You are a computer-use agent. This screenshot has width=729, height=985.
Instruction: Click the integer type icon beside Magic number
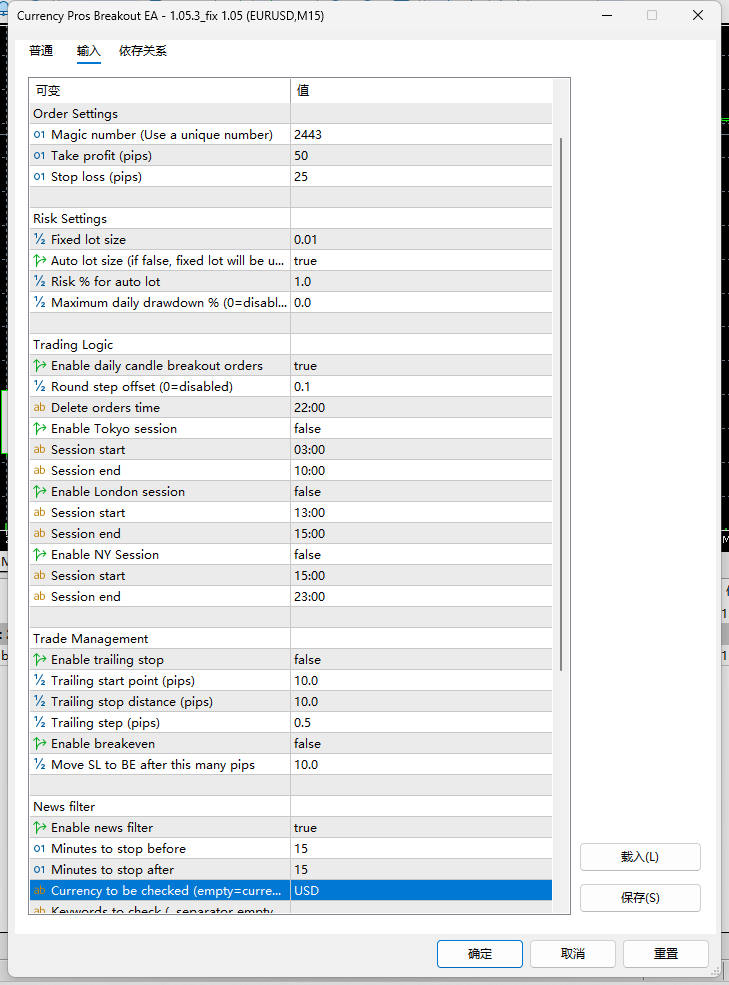pos(40,134)
